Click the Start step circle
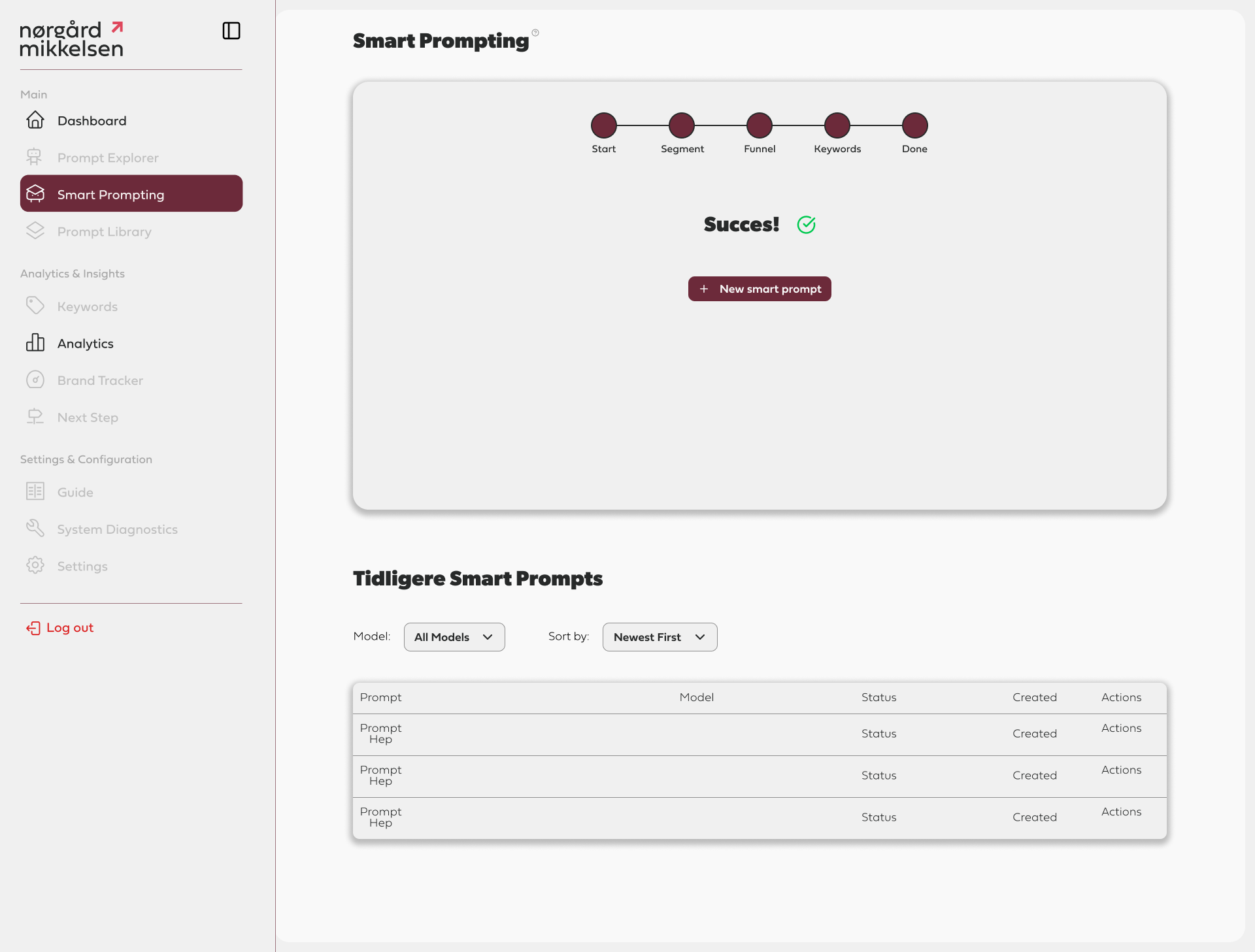 [604, 125]
